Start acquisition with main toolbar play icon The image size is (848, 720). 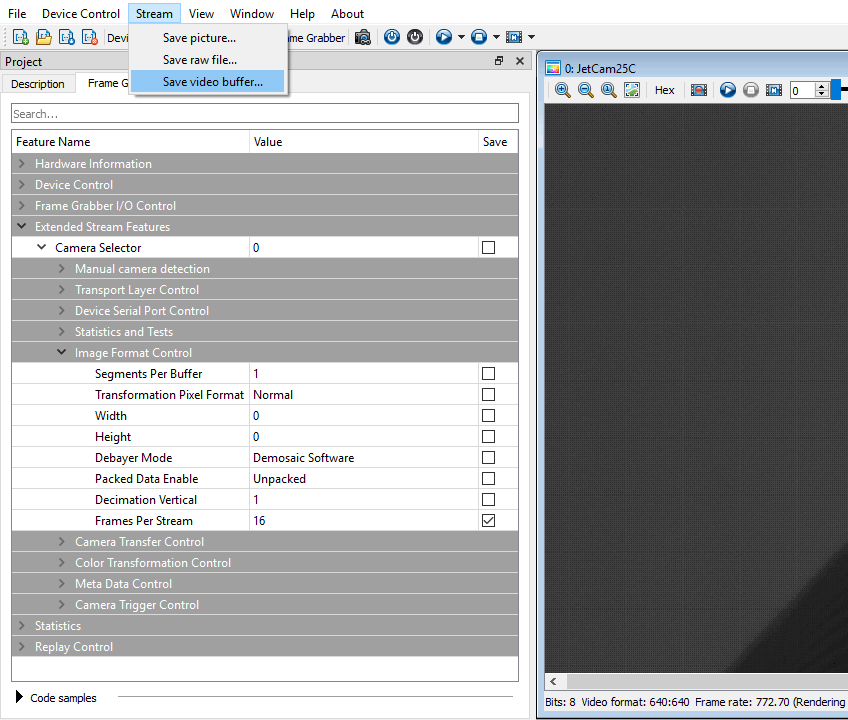tap(443, 37)
